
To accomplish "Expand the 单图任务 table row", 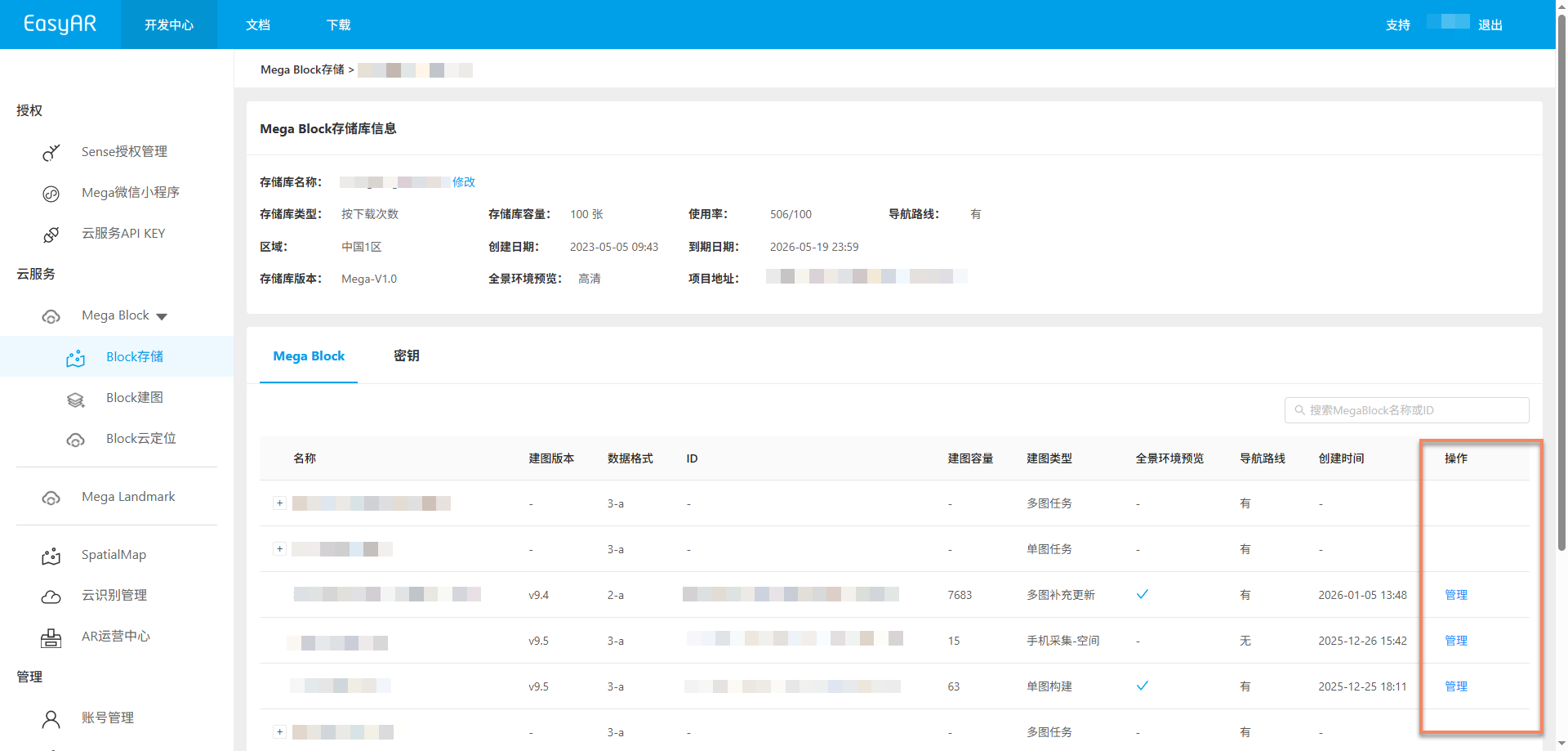I will [x=279, y=549].
